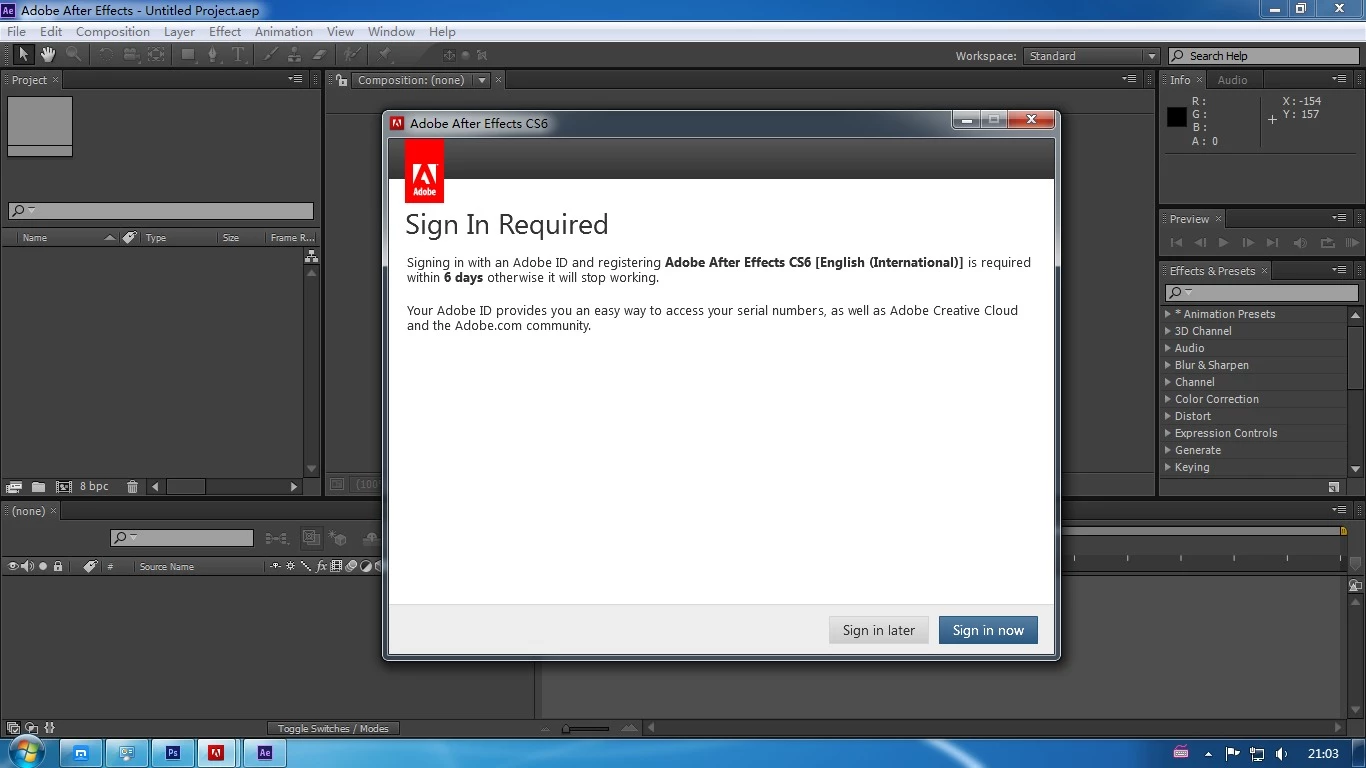Image resolution: width=1366 pixels, height=768 pixels.
Task: Click the Photoshop taskbar icon
Action: [x=174, y=753]
